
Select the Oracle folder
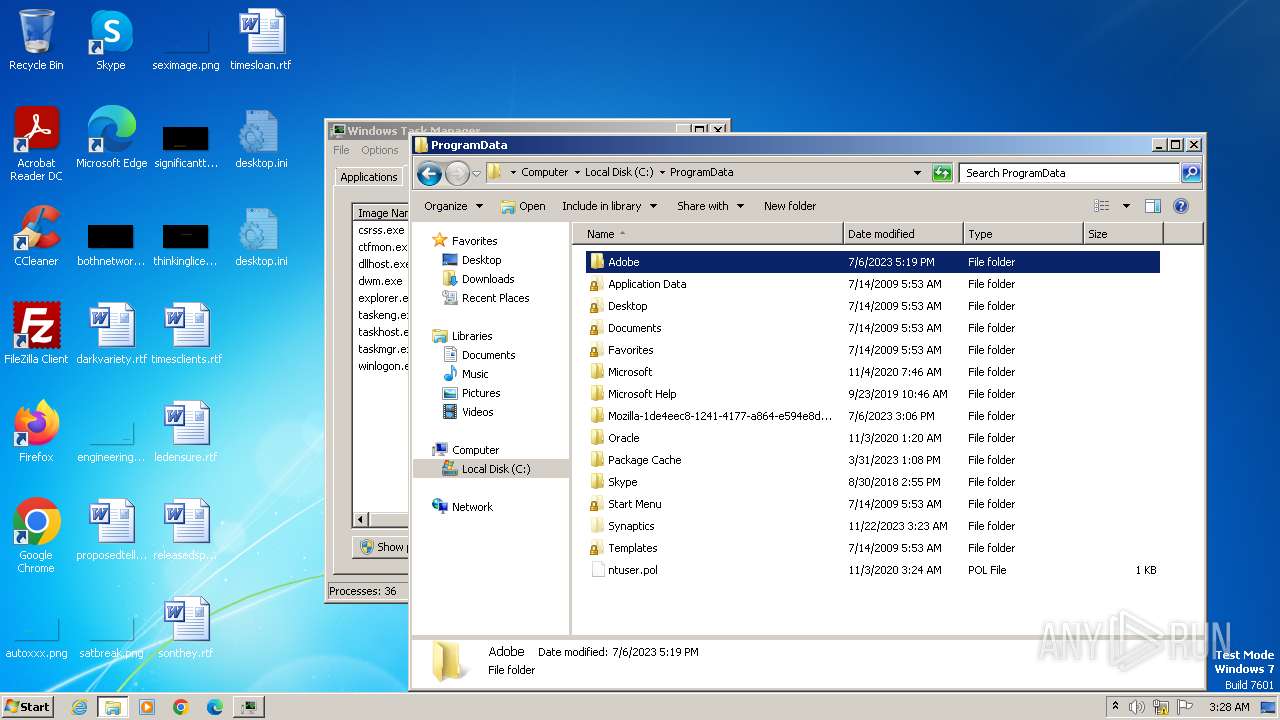[872, 438]
